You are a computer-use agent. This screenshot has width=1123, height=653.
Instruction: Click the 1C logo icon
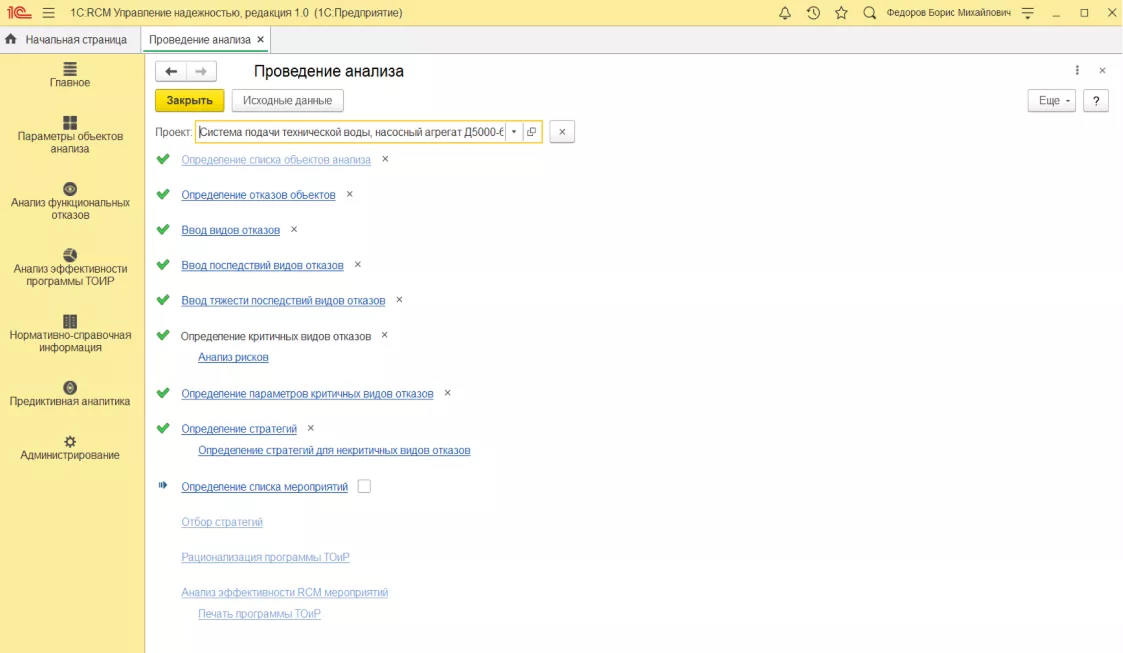19,13
